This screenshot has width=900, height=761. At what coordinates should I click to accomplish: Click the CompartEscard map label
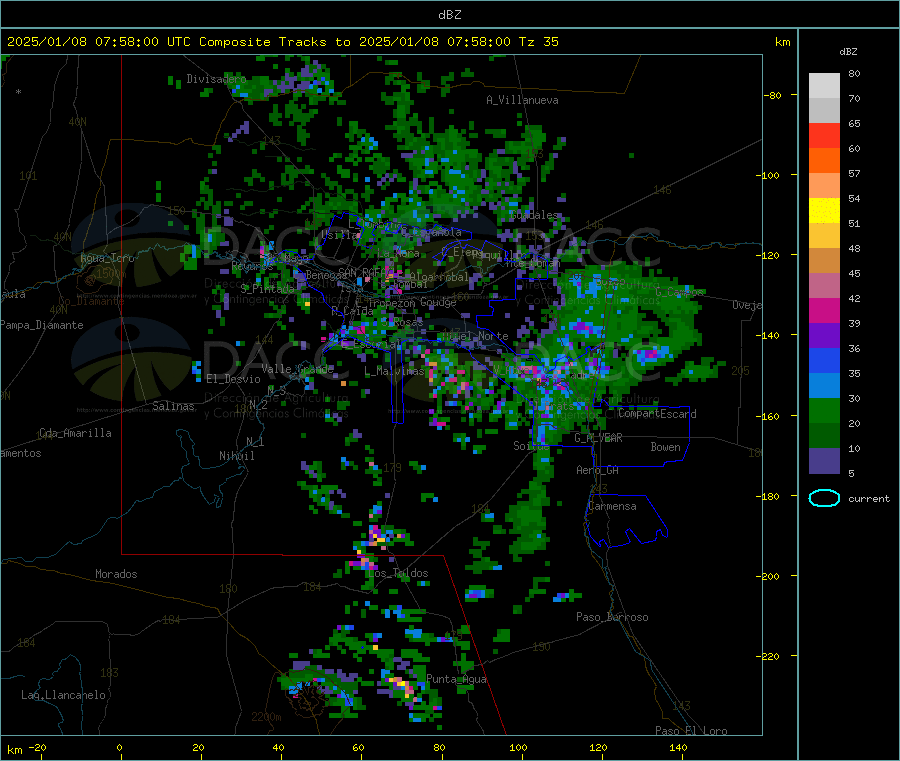[x=657, y=414]
